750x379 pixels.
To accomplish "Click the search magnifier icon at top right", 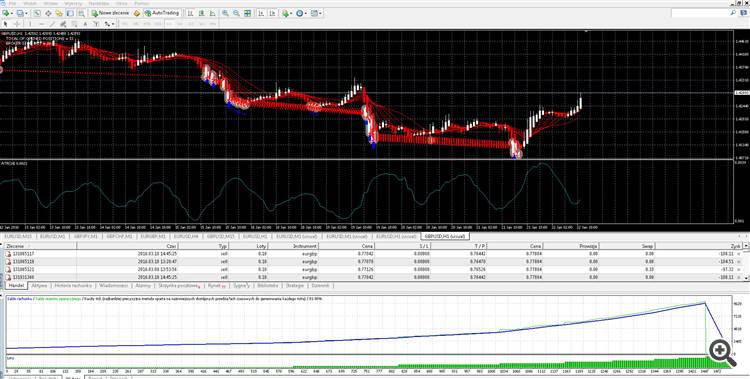I will click(x=733, y=13).
